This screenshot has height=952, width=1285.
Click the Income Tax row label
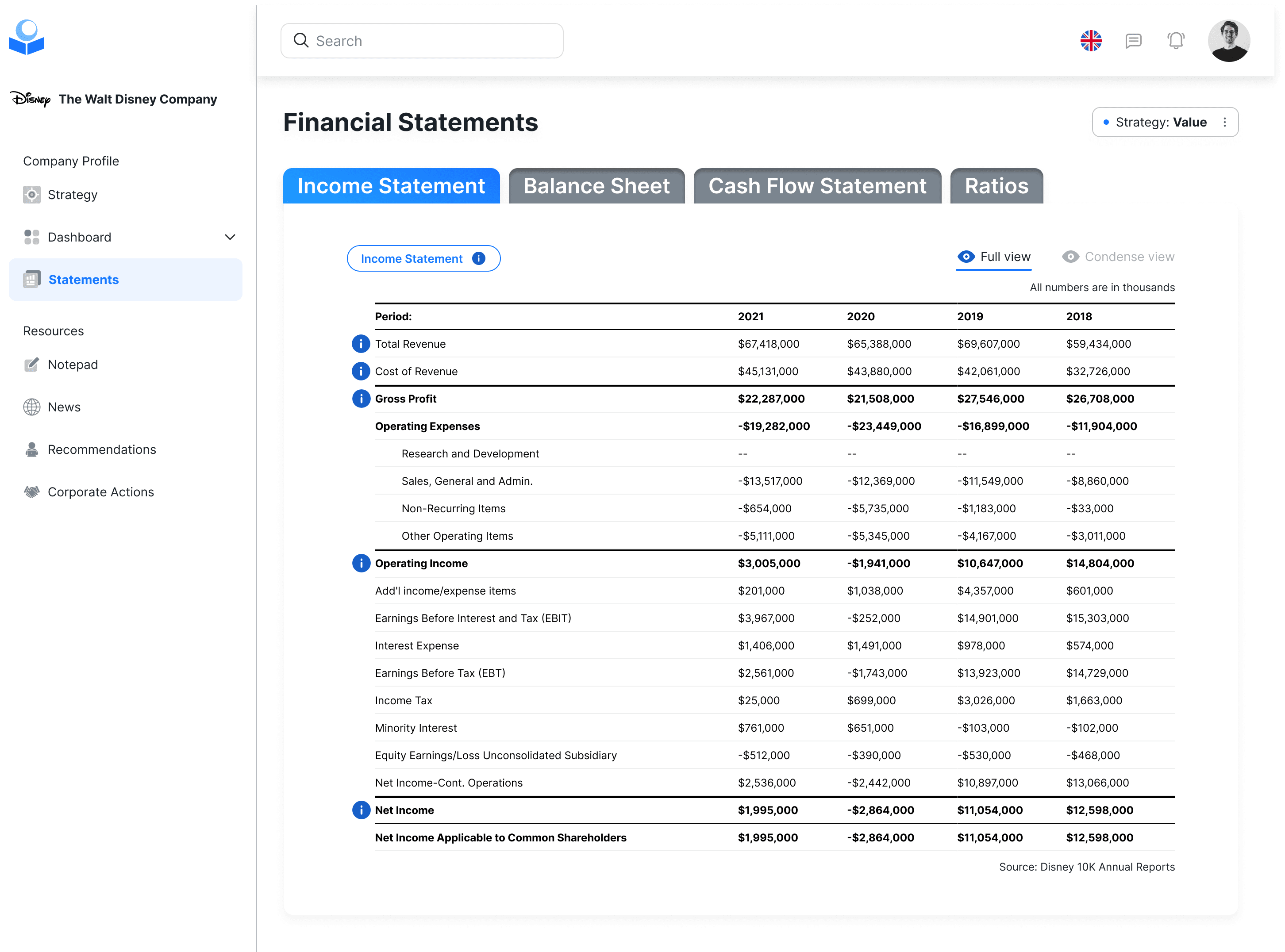[x=404, y=701]
